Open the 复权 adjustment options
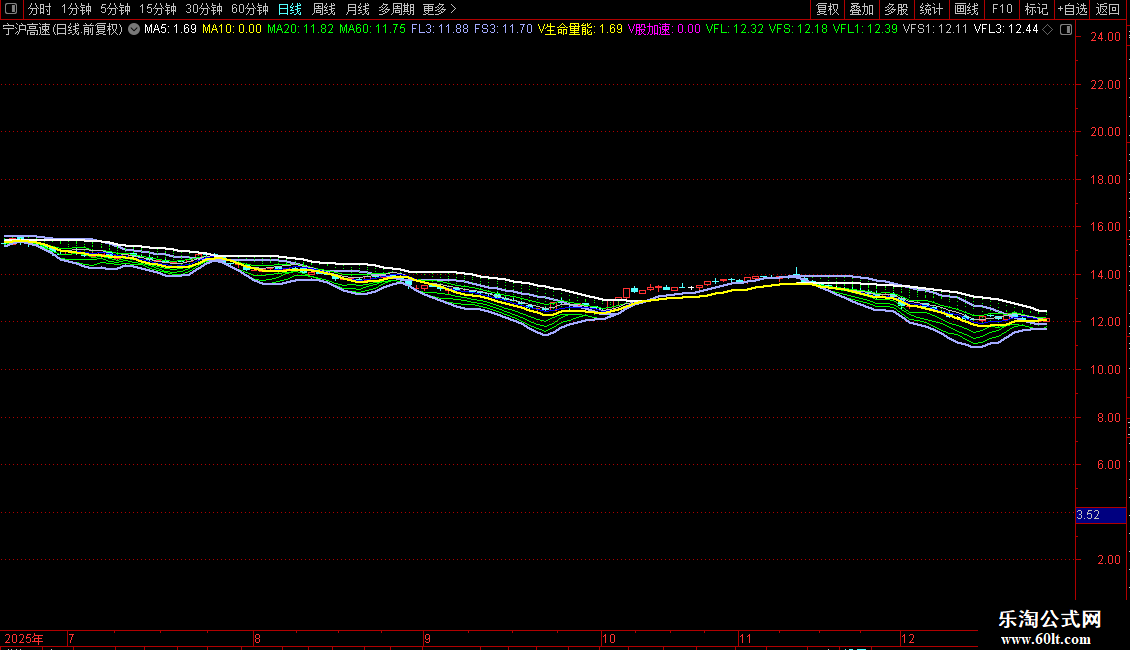This screenshot has height=650, width=1130. [x=827, y=9]
